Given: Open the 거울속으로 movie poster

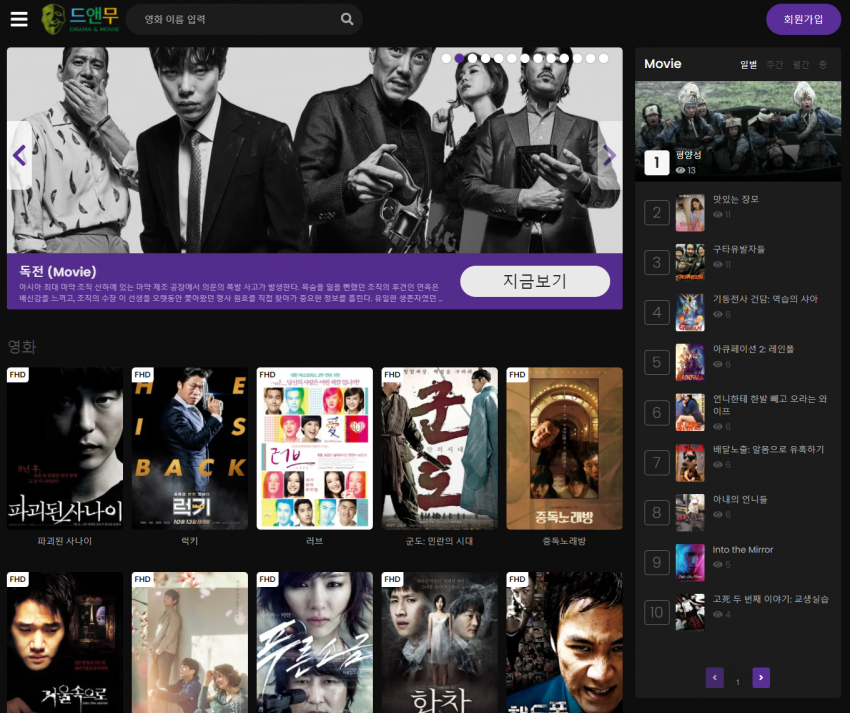Looking at the screenshot, I should (65, 643).
